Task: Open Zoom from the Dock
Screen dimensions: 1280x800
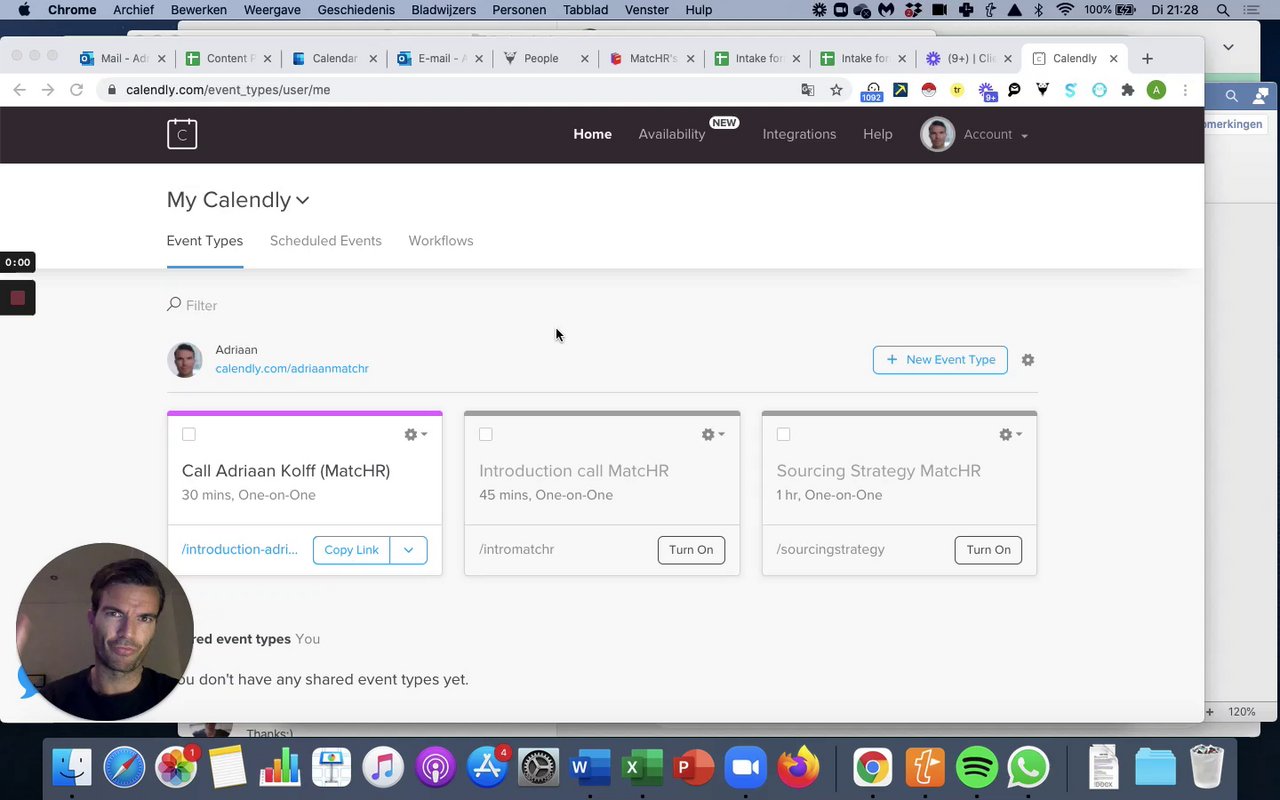Action: tap(746, 767)
